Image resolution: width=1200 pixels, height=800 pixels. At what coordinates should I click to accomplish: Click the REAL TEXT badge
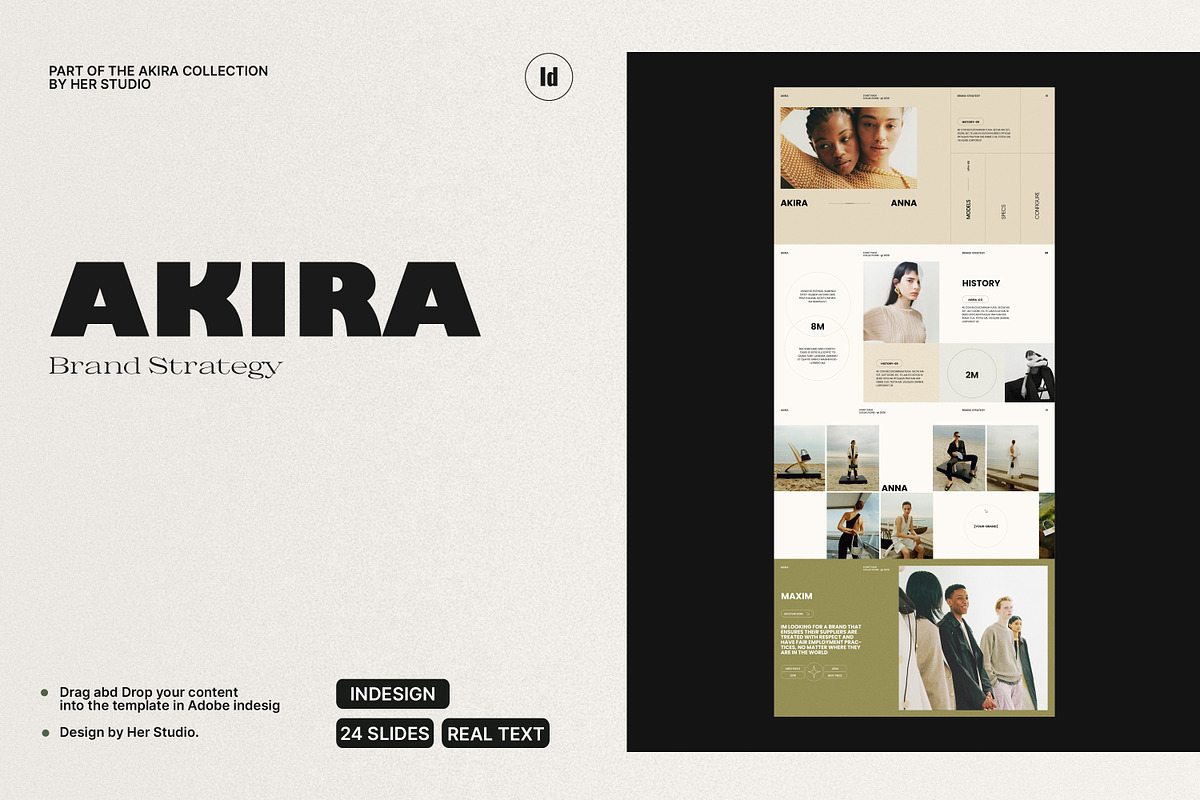coord(495,733)
